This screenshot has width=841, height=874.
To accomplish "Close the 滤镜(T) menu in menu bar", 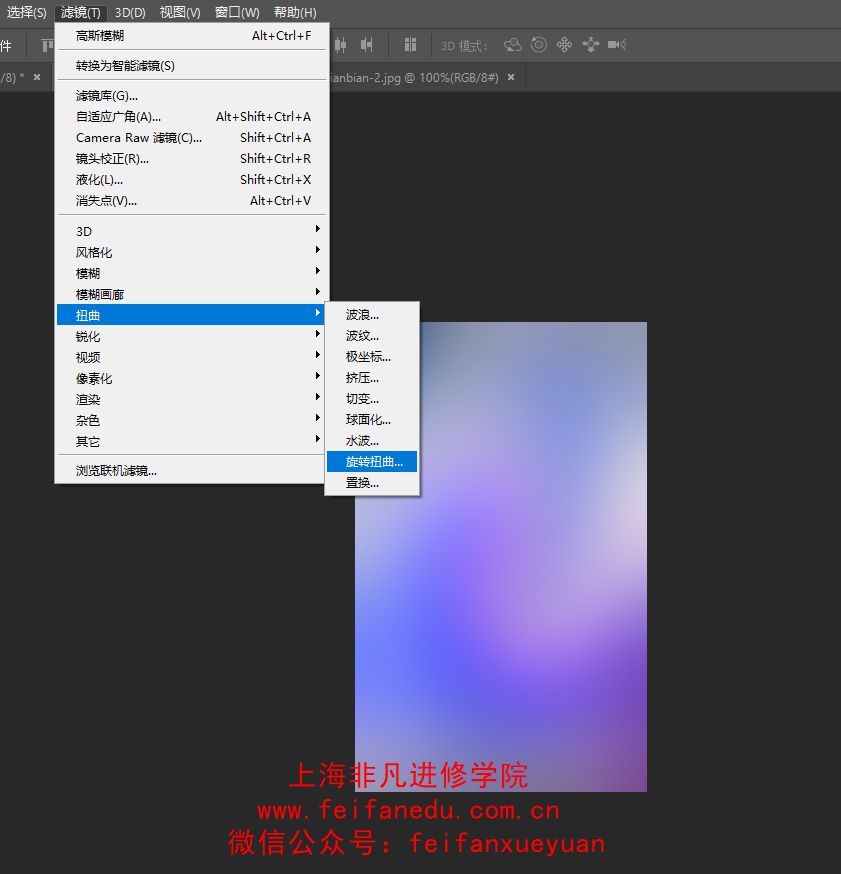I will [81, 12].
